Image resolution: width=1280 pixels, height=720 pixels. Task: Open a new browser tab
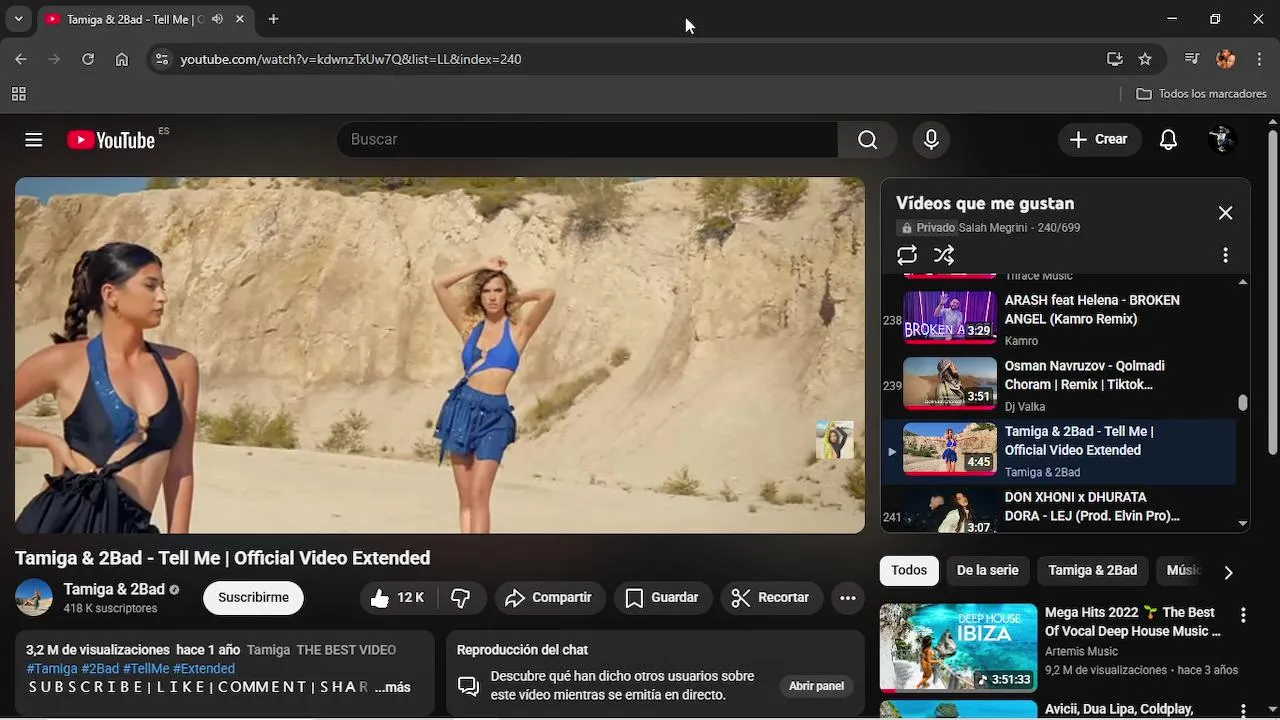(x=273, y=19)
